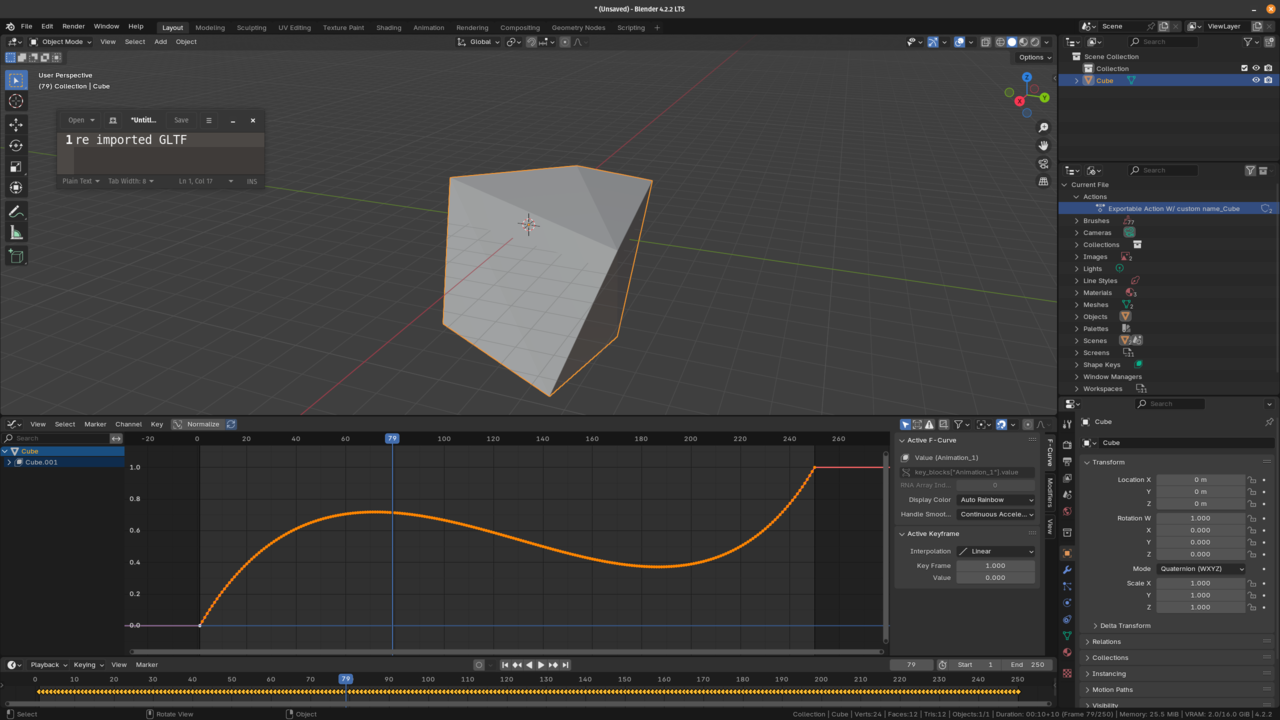Select the Annotate tool
The width and height of the screenshot is (1280, 720).
(16, 212)
